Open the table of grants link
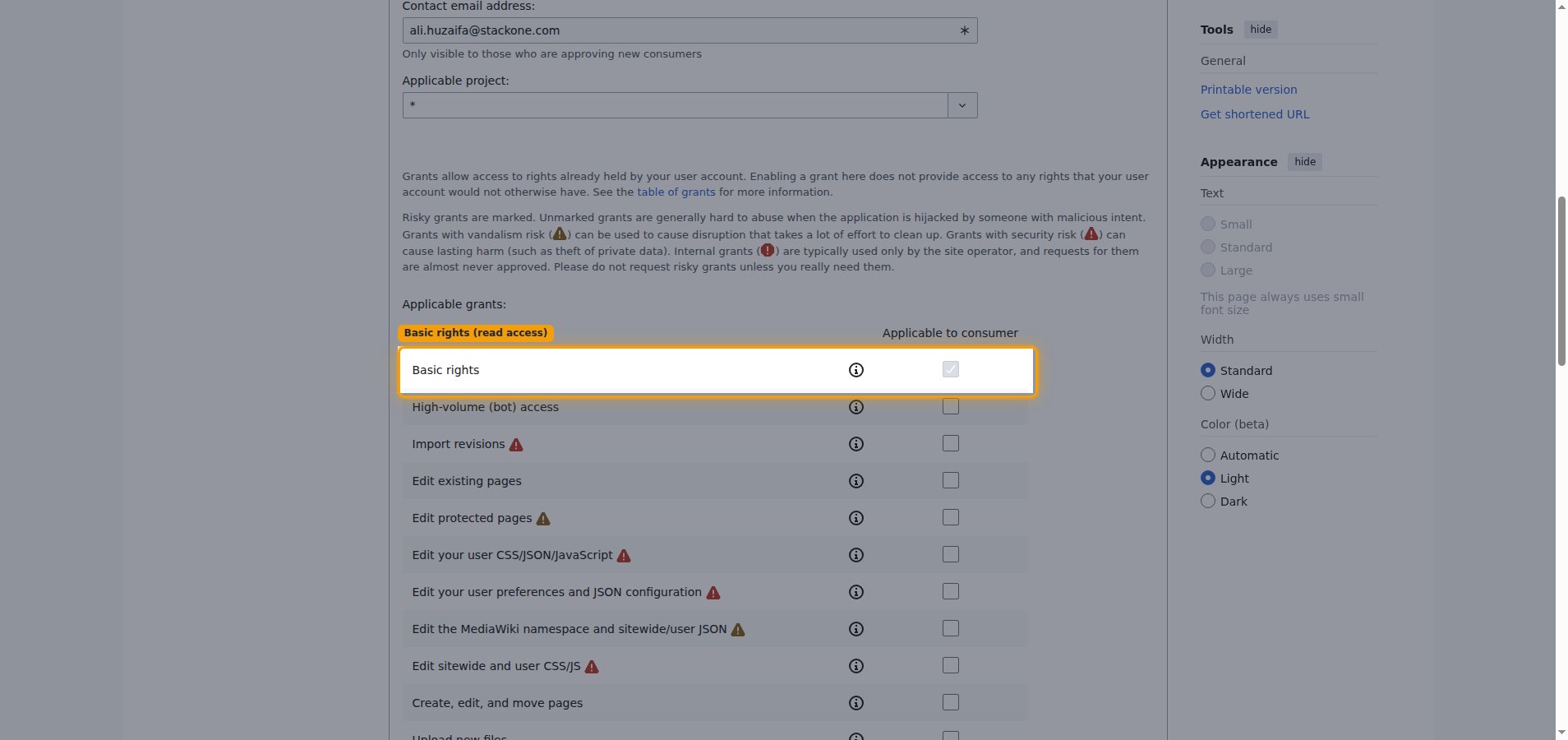The height and width of the screenshot is (740, 1568). tap(676, 192)
